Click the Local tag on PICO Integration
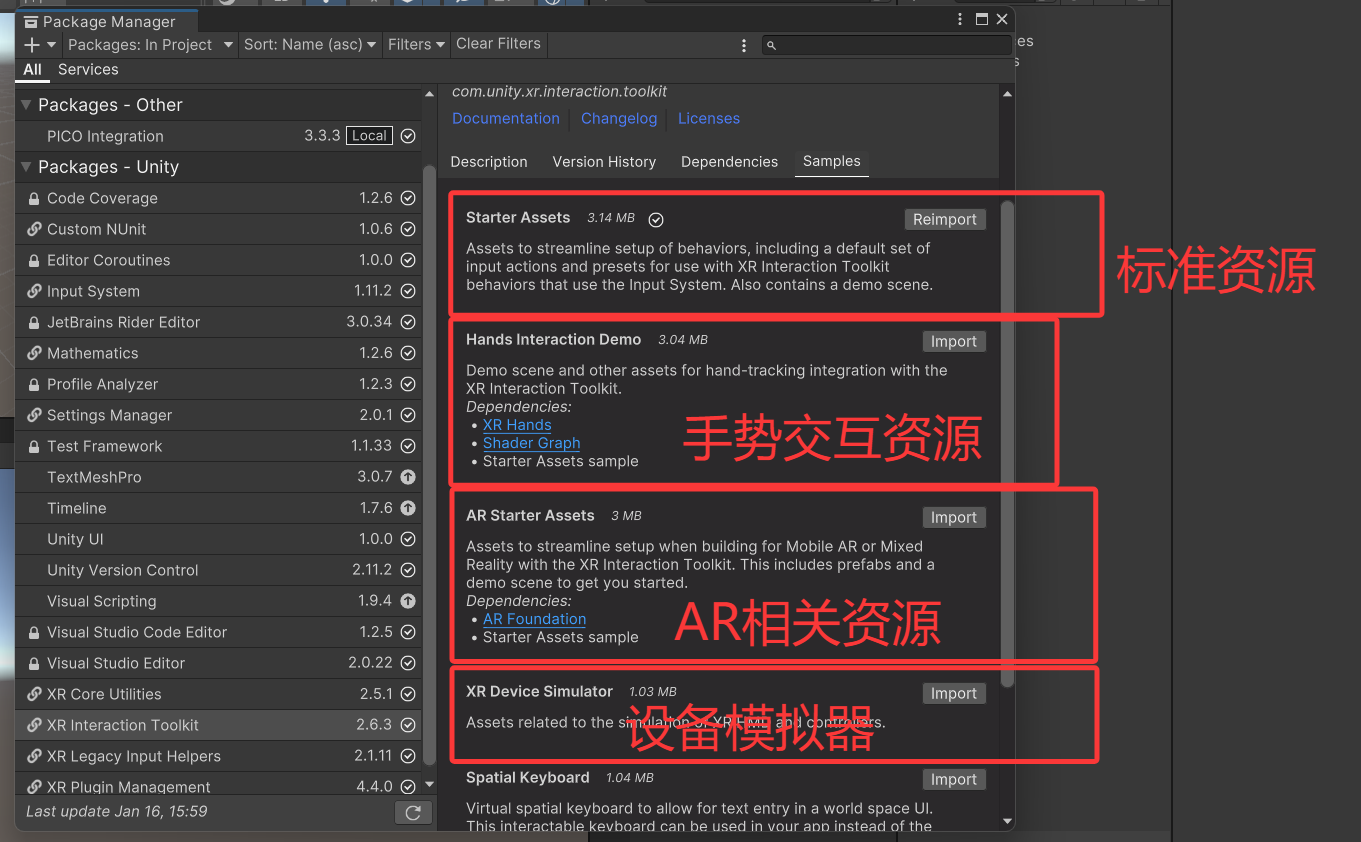The height and width of the screenshot is (842, 1361). pos(369,136)
